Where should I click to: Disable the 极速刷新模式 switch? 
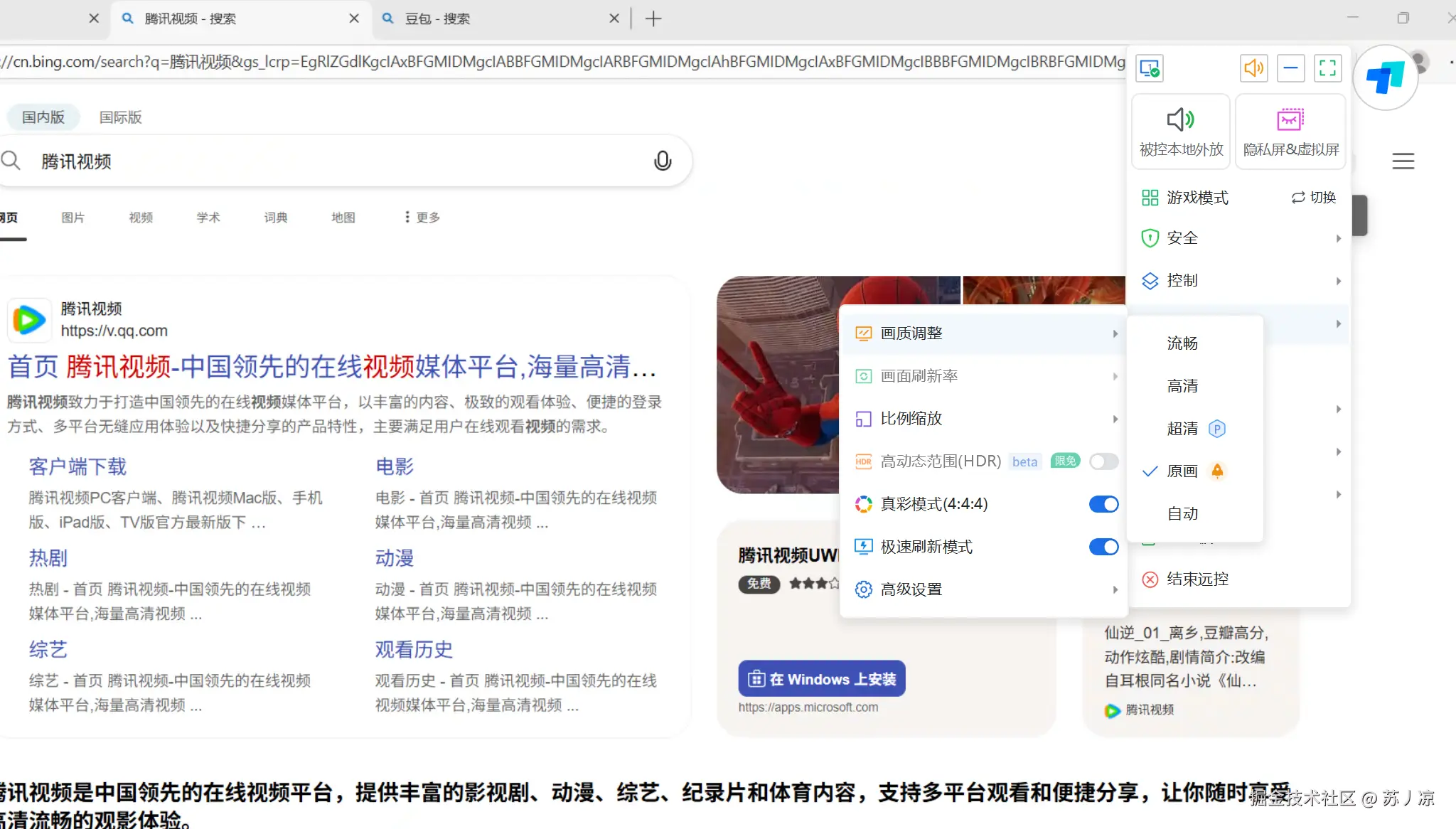point(1103,547)
